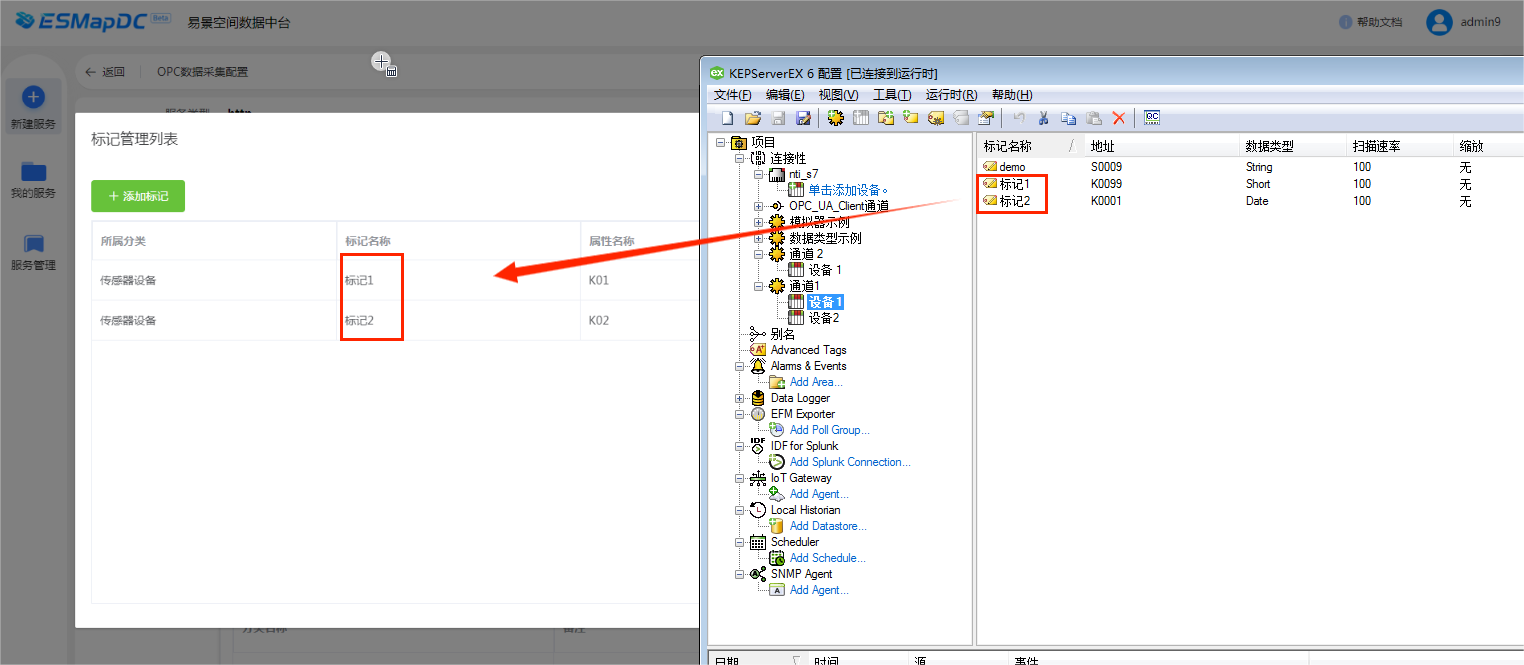The height and width of the screenshot is (665, 1524).
Task: Open the 帮助文档 help link
Action: pos(1370,22)
